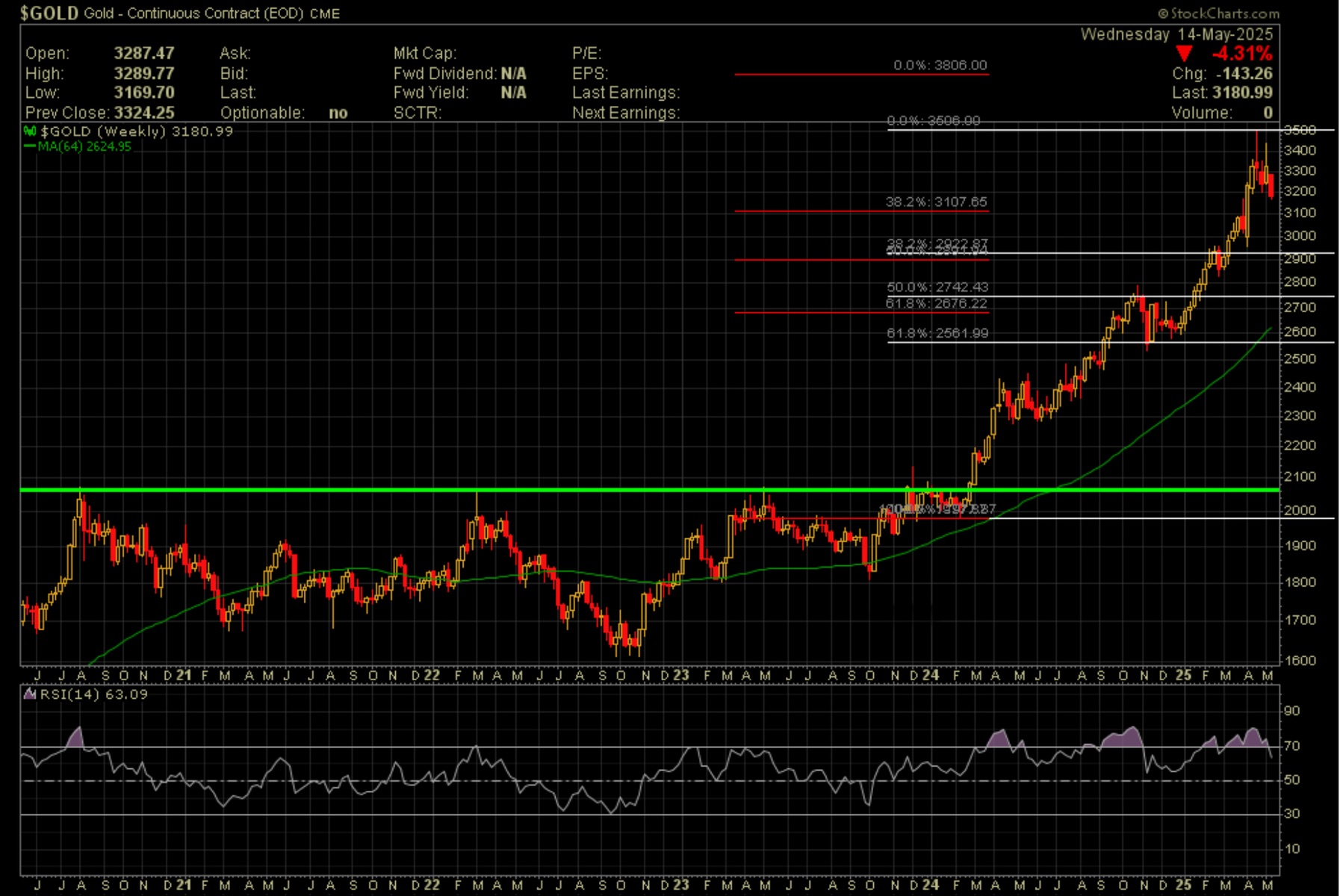Select the 38.2%: 3107.65 Fibonacci label
Screen dimensions: 1340x896
936,202
